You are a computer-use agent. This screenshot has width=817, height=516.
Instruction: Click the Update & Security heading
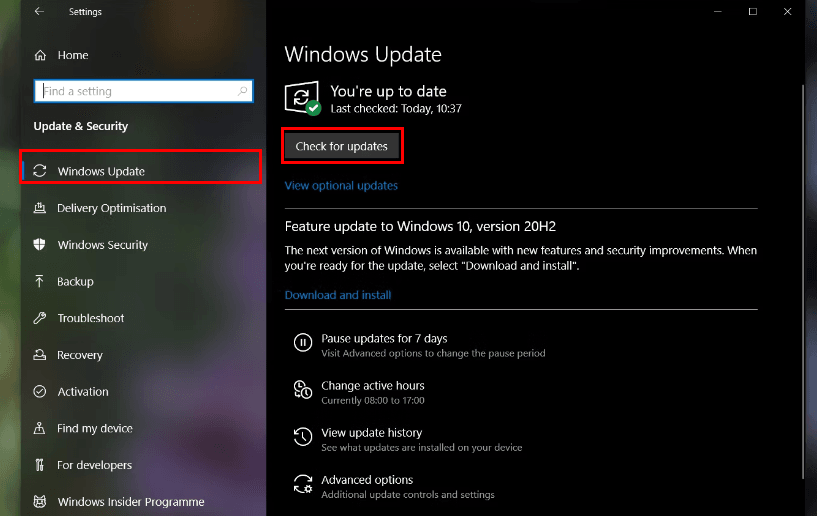click(81, 126)
